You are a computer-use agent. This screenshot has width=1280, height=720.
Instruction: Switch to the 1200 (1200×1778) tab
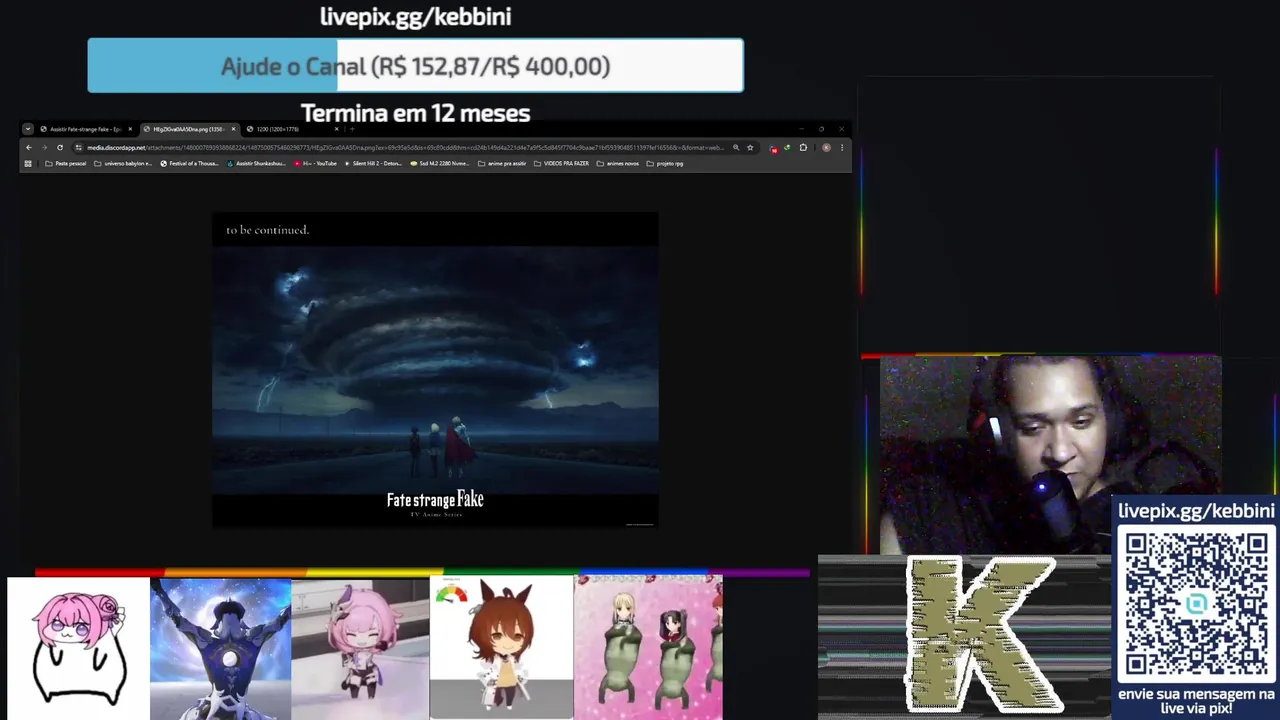(293, 129)
